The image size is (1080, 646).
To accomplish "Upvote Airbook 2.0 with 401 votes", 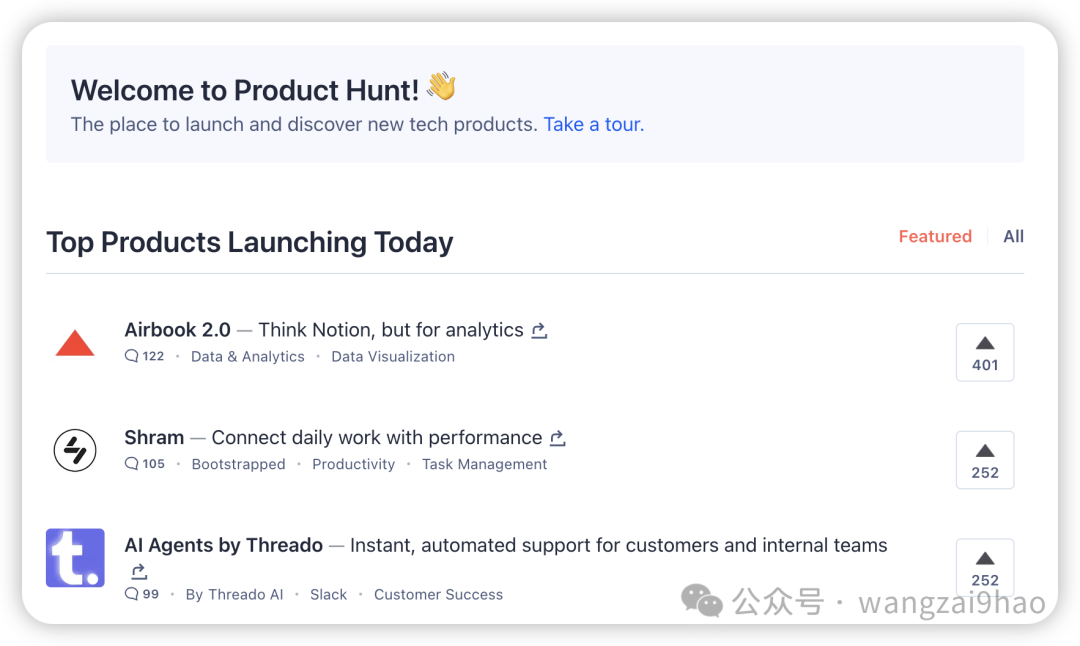I will tap(985, 352).
